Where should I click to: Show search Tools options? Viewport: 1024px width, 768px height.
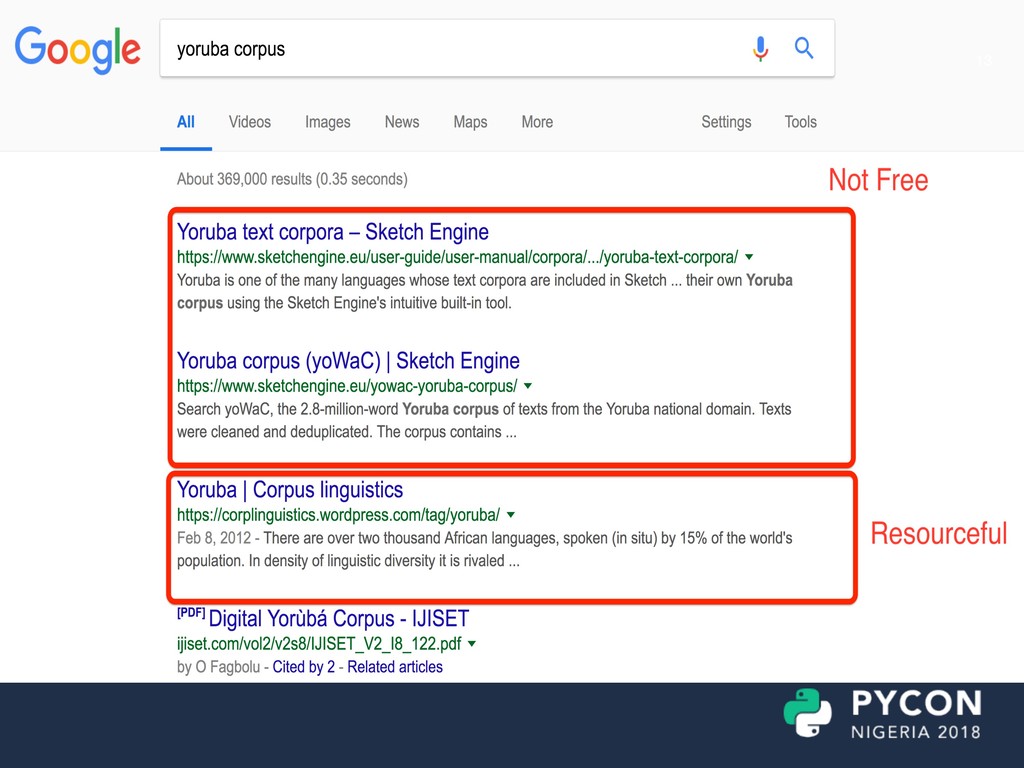(800, 122)
